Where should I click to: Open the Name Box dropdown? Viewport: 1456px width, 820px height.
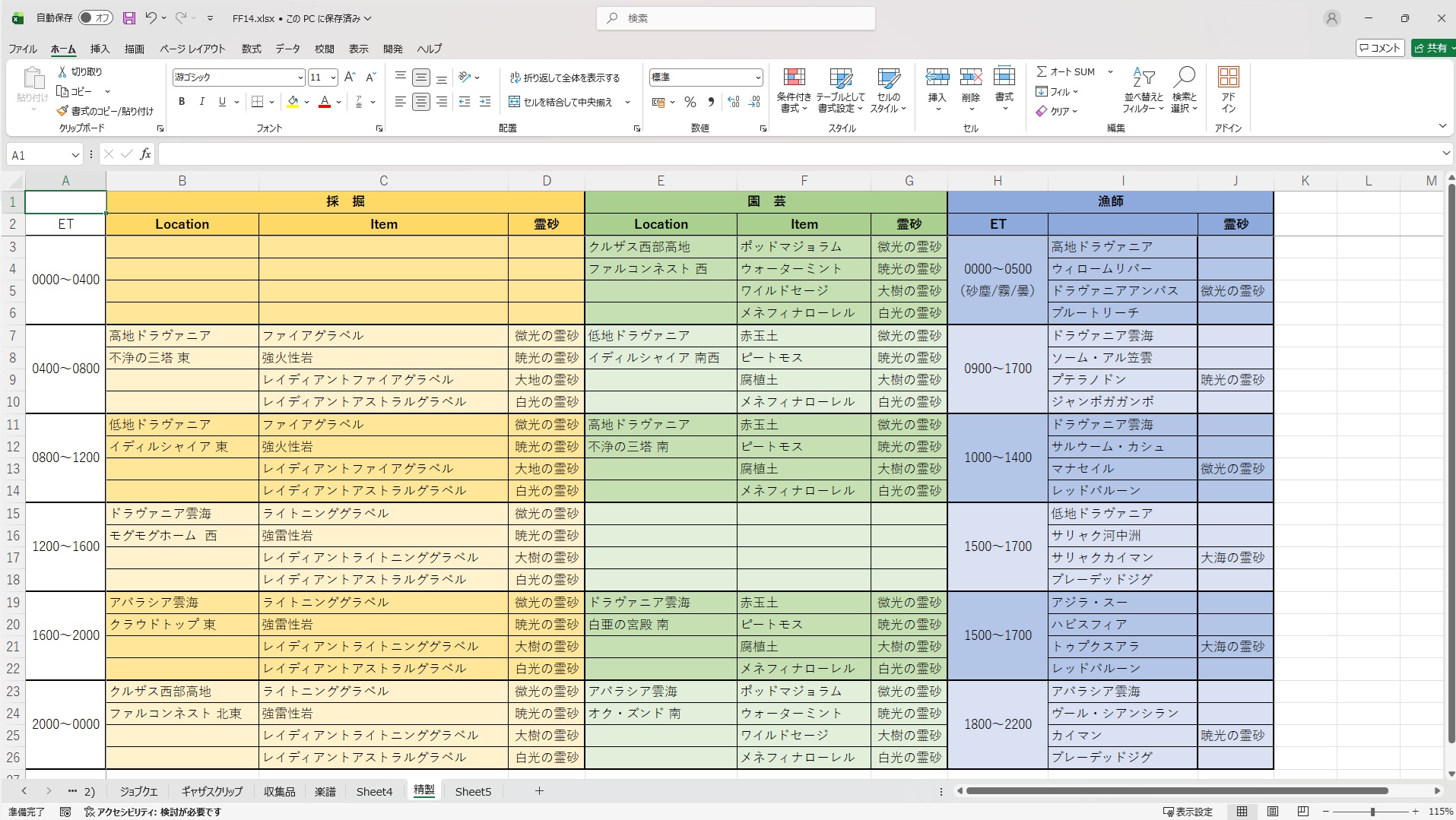(x=75, y=155)
